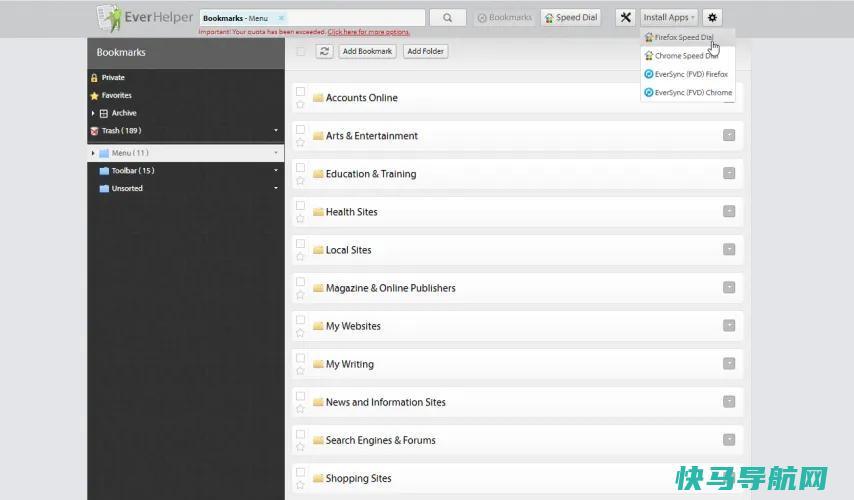This screenshot has height=500, width=854.
Task: Open the Toolbar (15) dropdown arrow
Action: [x=276, y=170]
